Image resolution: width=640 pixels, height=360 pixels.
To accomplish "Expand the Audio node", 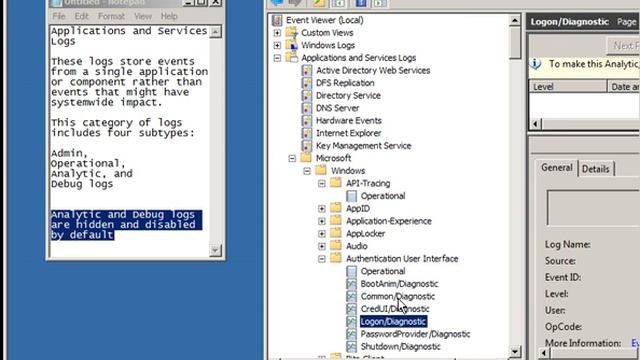I will click(322, 247).
